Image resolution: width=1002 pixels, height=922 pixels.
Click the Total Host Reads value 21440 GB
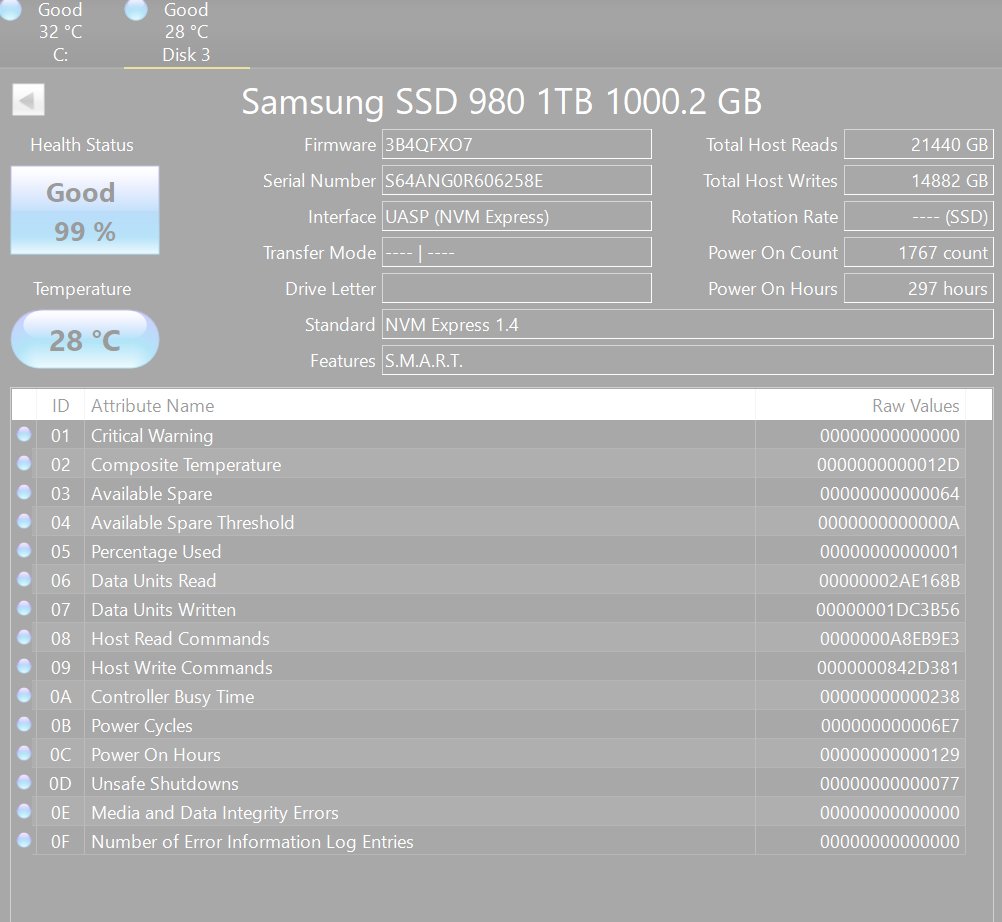pyautogui.click(x=918, y=144)
